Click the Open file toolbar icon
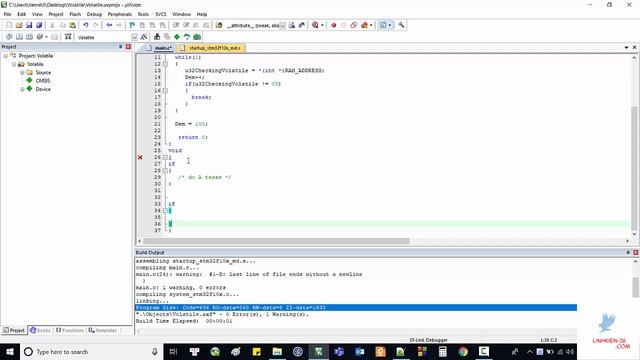The width and height of the screenshot is (640, 360). 19,25
